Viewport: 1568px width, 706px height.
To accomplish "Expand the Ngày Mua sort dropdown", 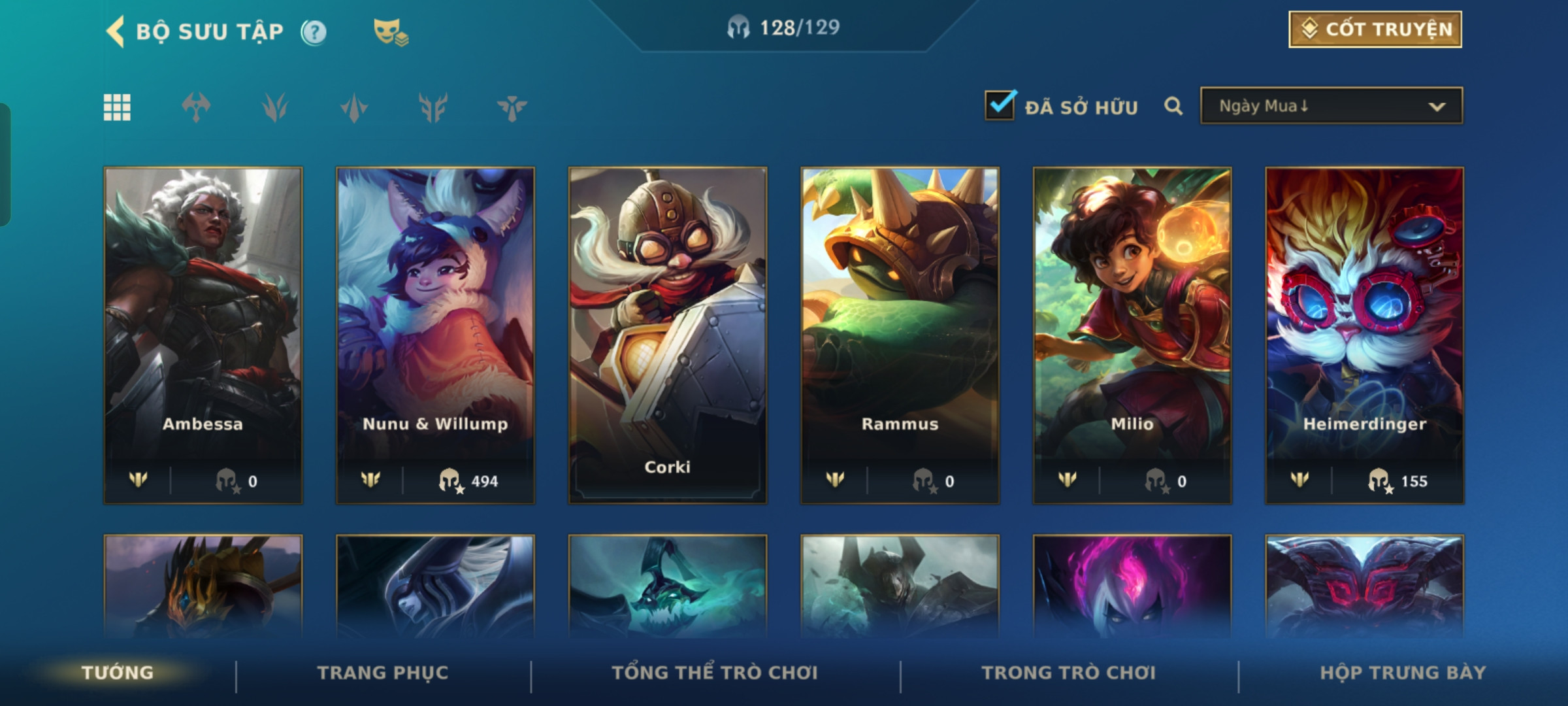I will point(1331,106).
